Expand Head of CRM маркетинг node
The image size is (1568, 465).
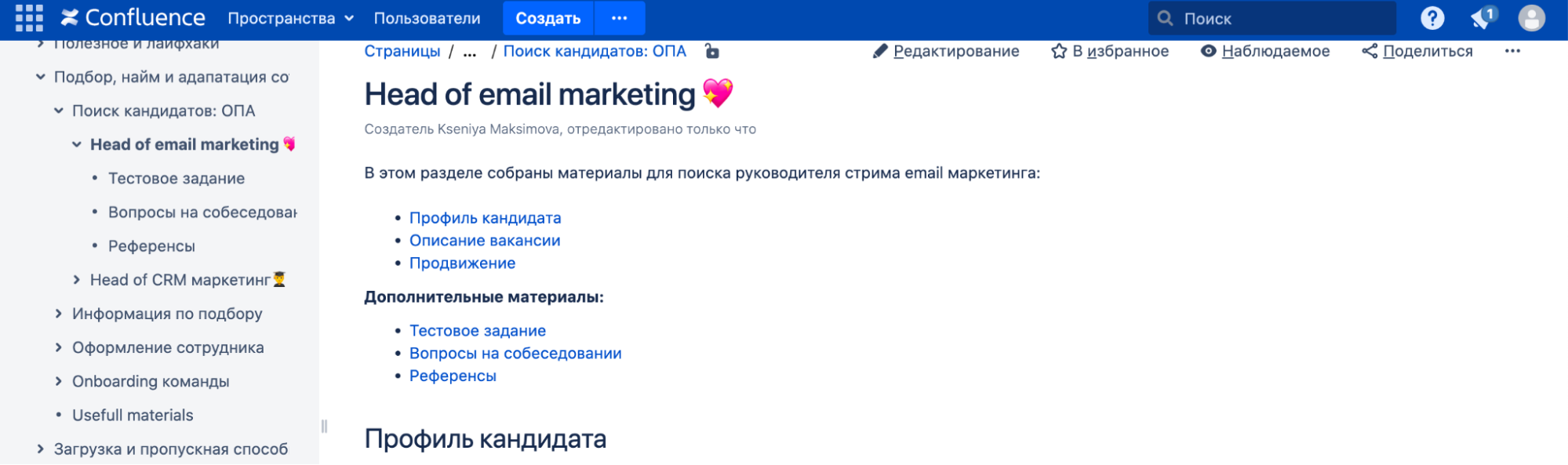point(77,280)
